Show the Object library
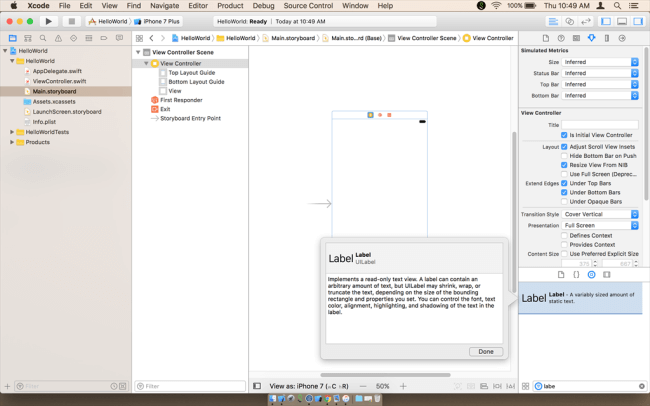 (592, 275)
